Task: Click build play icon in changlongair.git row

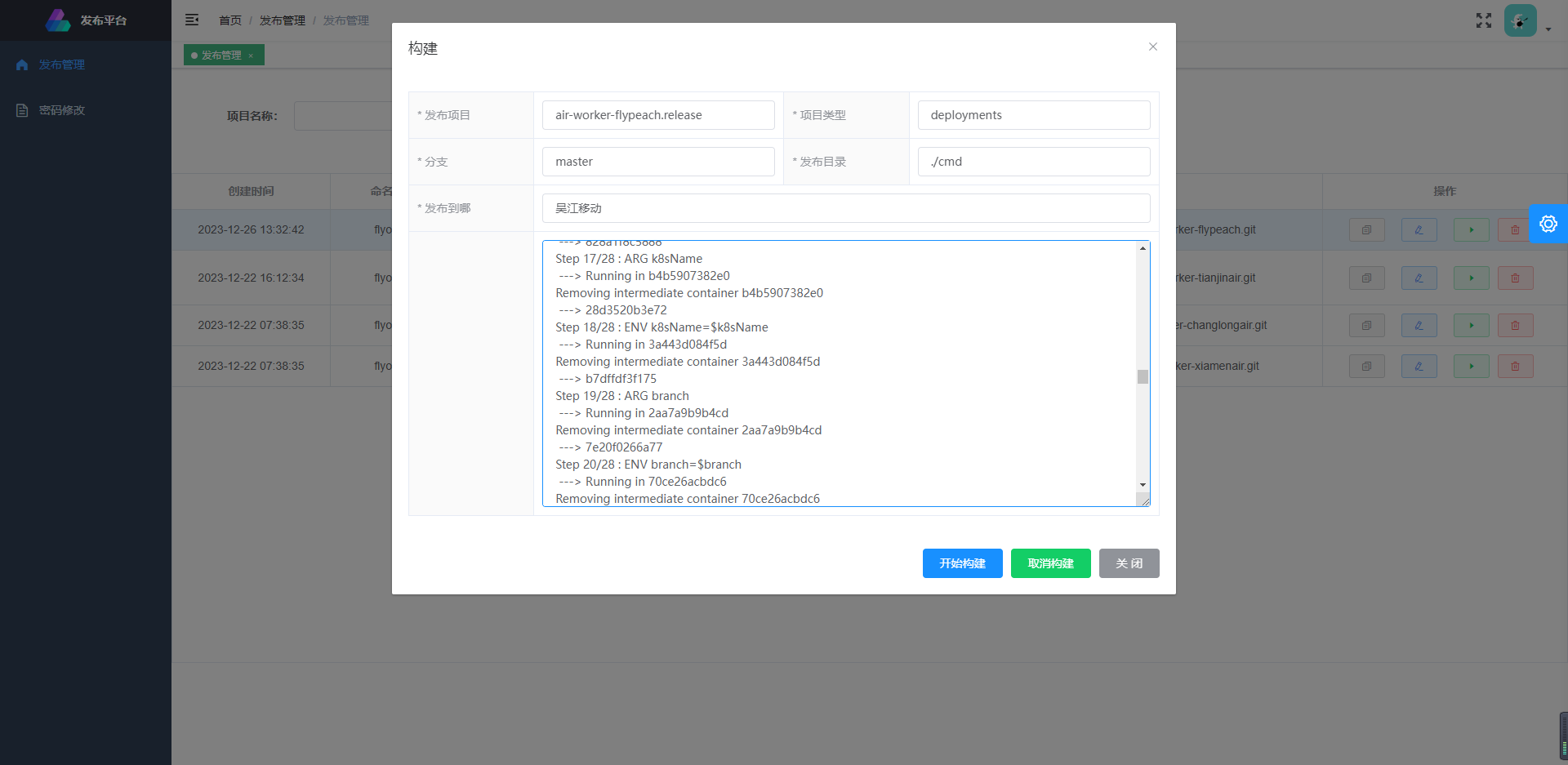Action: tap(1471, 325)
